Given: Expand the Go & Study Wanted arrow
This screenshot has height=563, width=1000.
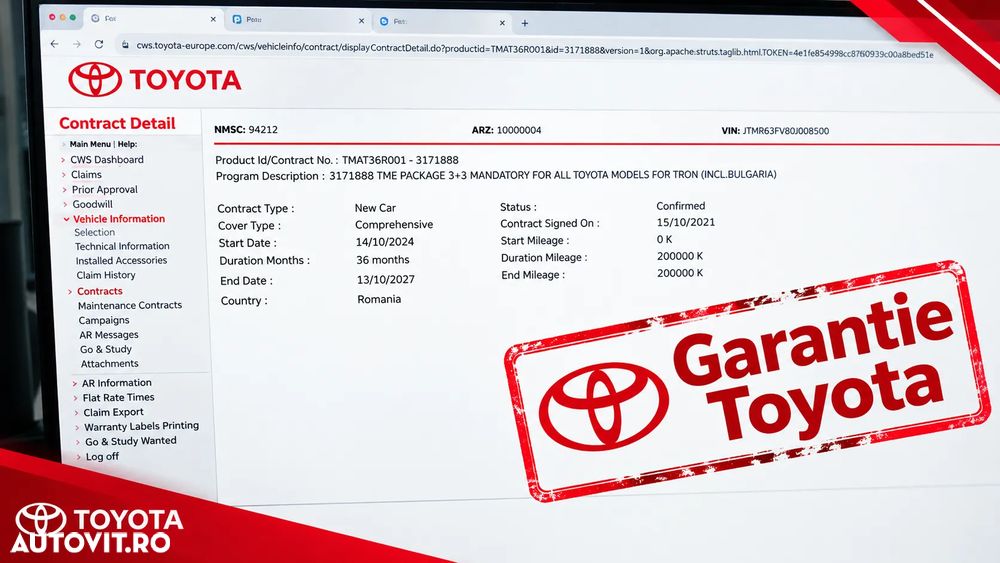Looking at the screenshot, I should click(78, 442).
